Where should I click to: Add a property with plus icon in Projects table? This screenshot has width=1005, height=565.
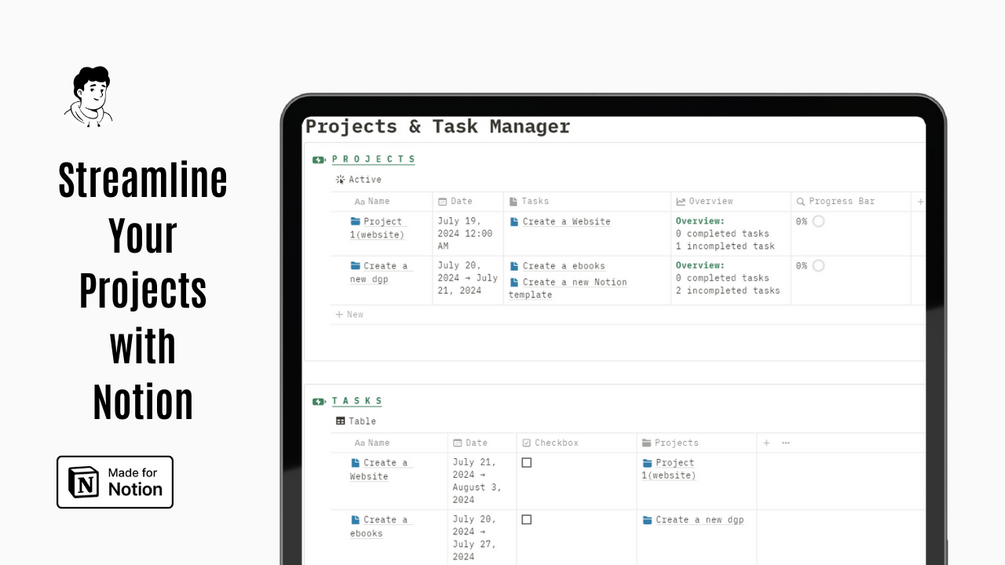pyautogui.click(x=920, y=201)
